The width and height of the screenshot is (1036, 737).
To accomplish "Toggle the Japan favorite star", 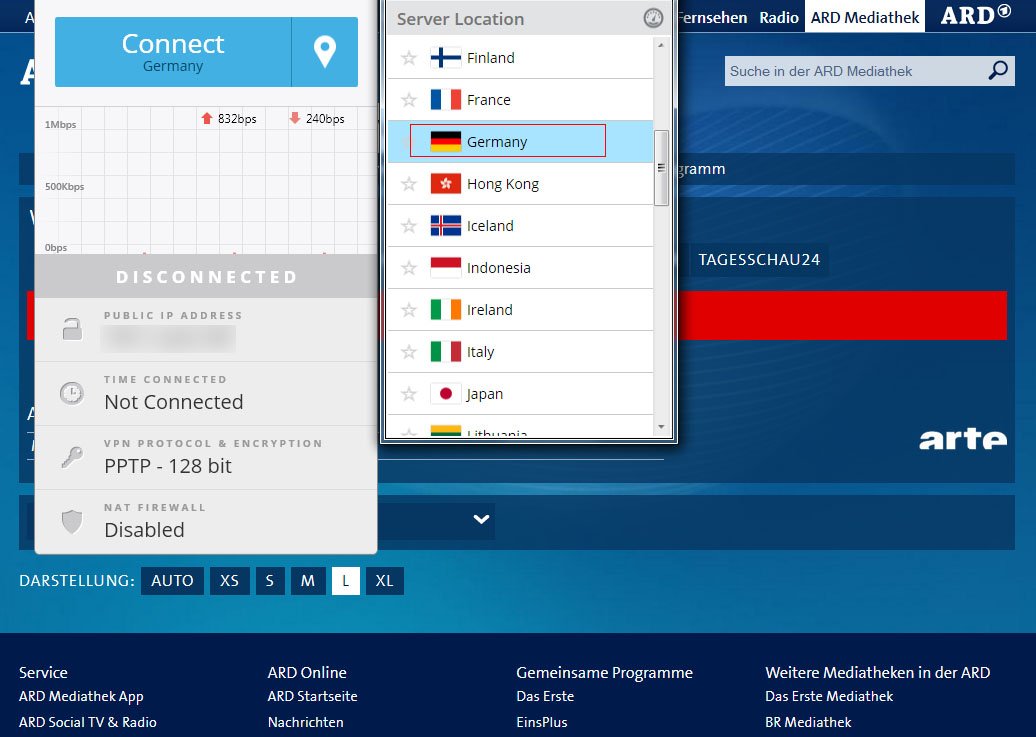I will (409, 394).
